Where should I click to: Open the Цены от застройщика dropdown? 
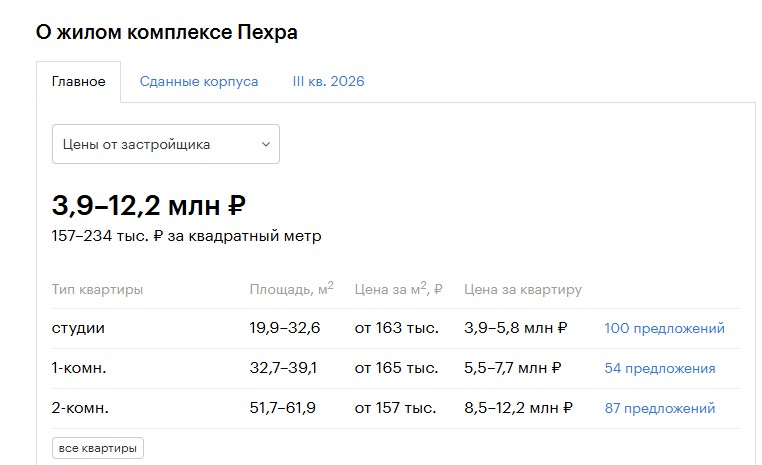click(165, 144)
